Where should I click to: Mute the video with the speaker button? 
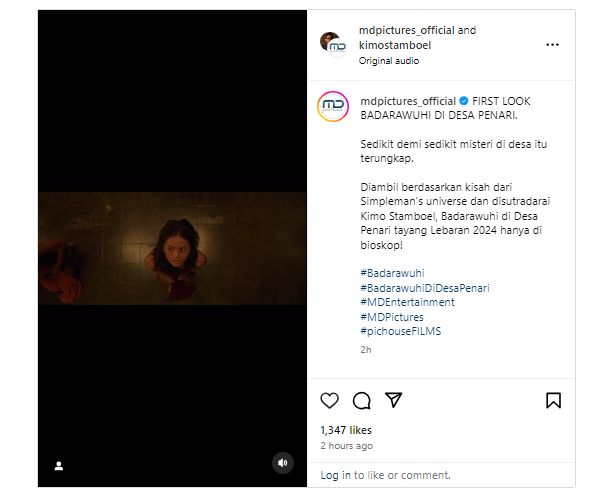283,463
